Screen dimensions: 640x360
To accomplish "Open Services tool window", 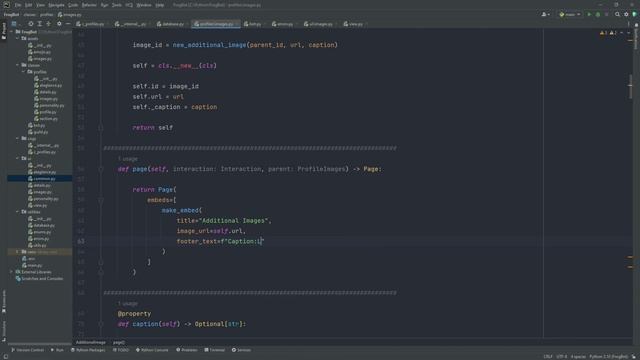I will point(241,350).
